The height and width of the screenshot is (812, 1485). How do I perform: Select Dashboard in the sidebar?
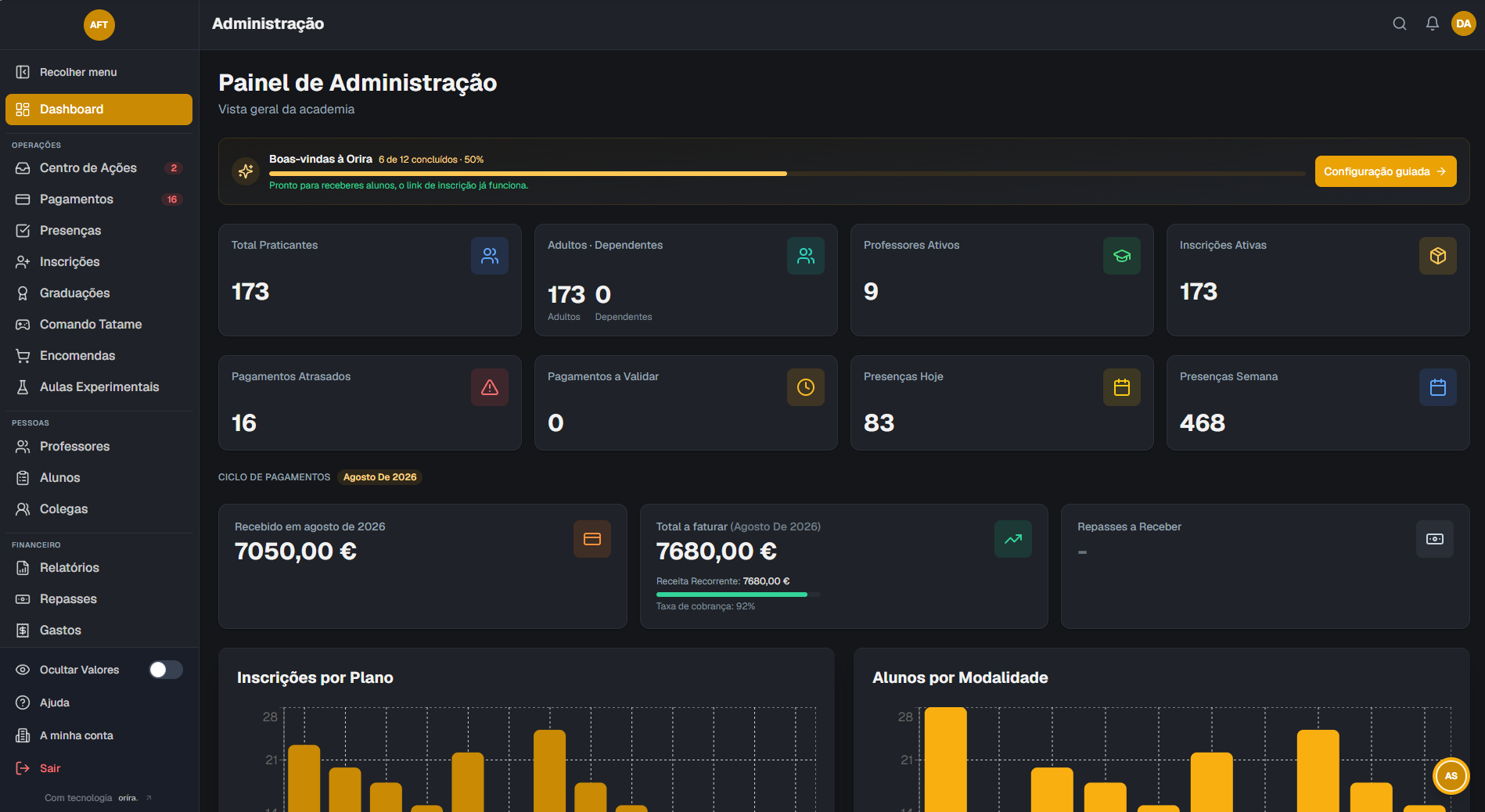coord(99,110)
